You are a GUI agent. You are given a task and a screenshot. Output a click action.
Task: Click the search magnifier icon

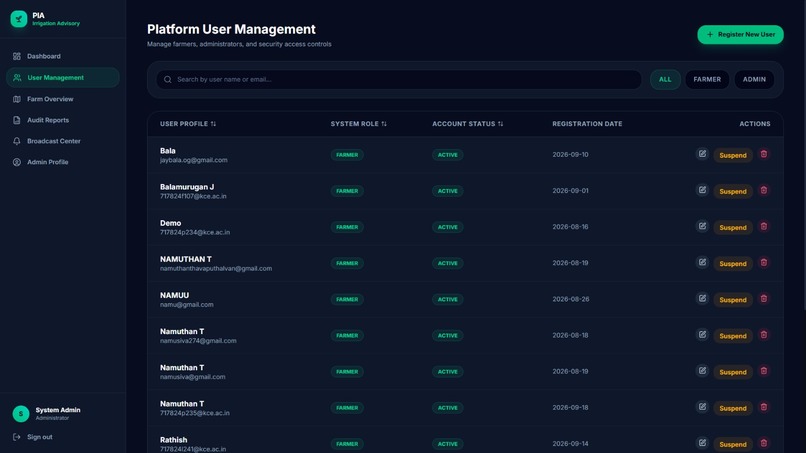[168, 79]
